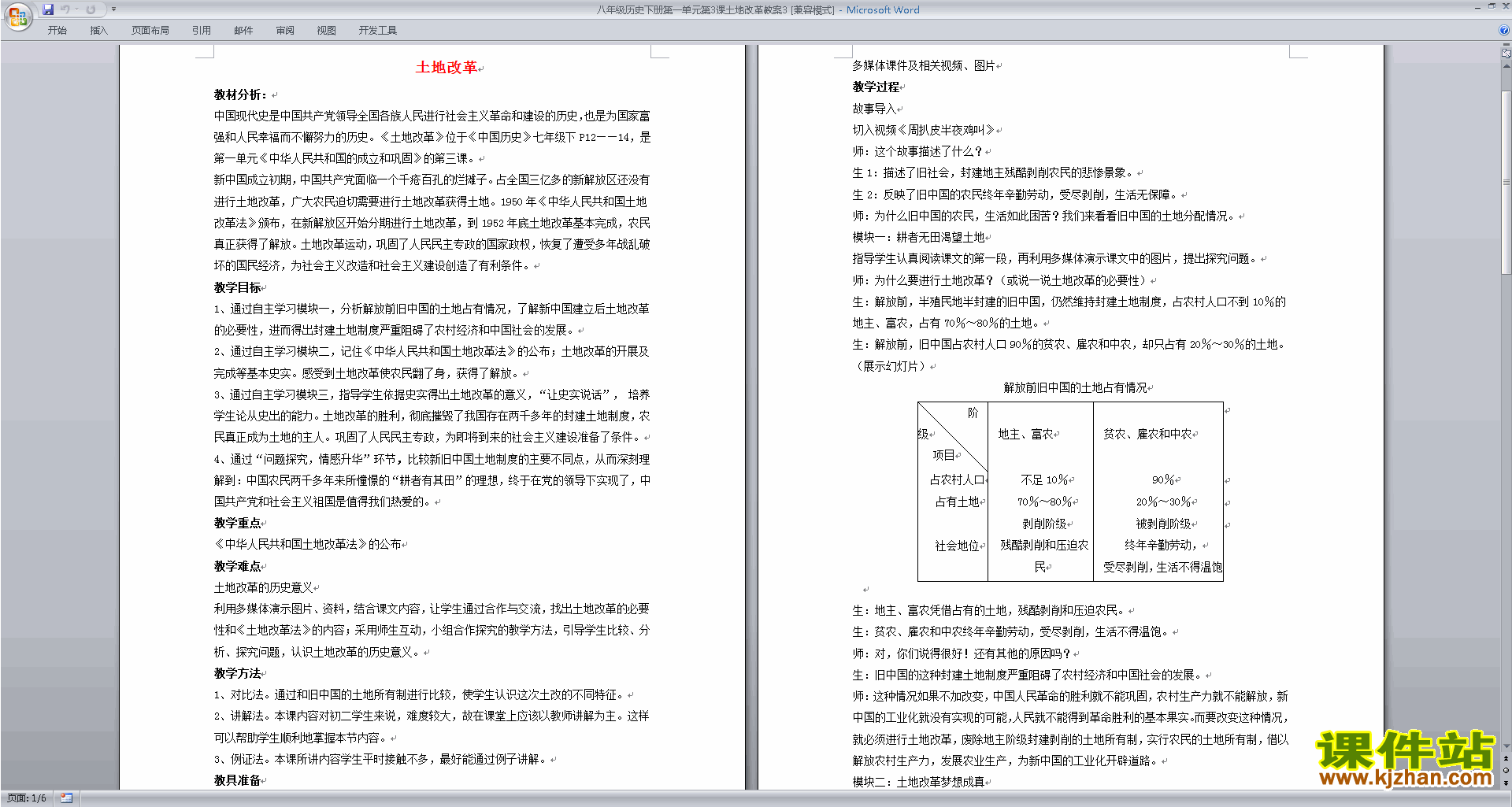Jump to next page with double-arrow button
1512x807 pixels.
1506,783
